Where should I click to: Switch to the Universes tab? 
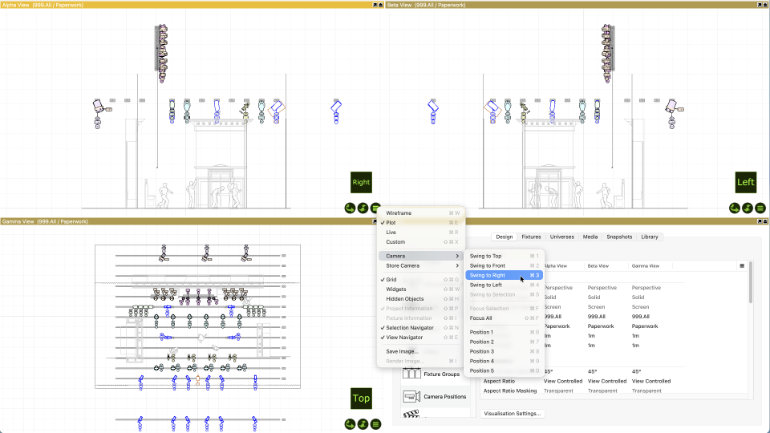point(562,237)
